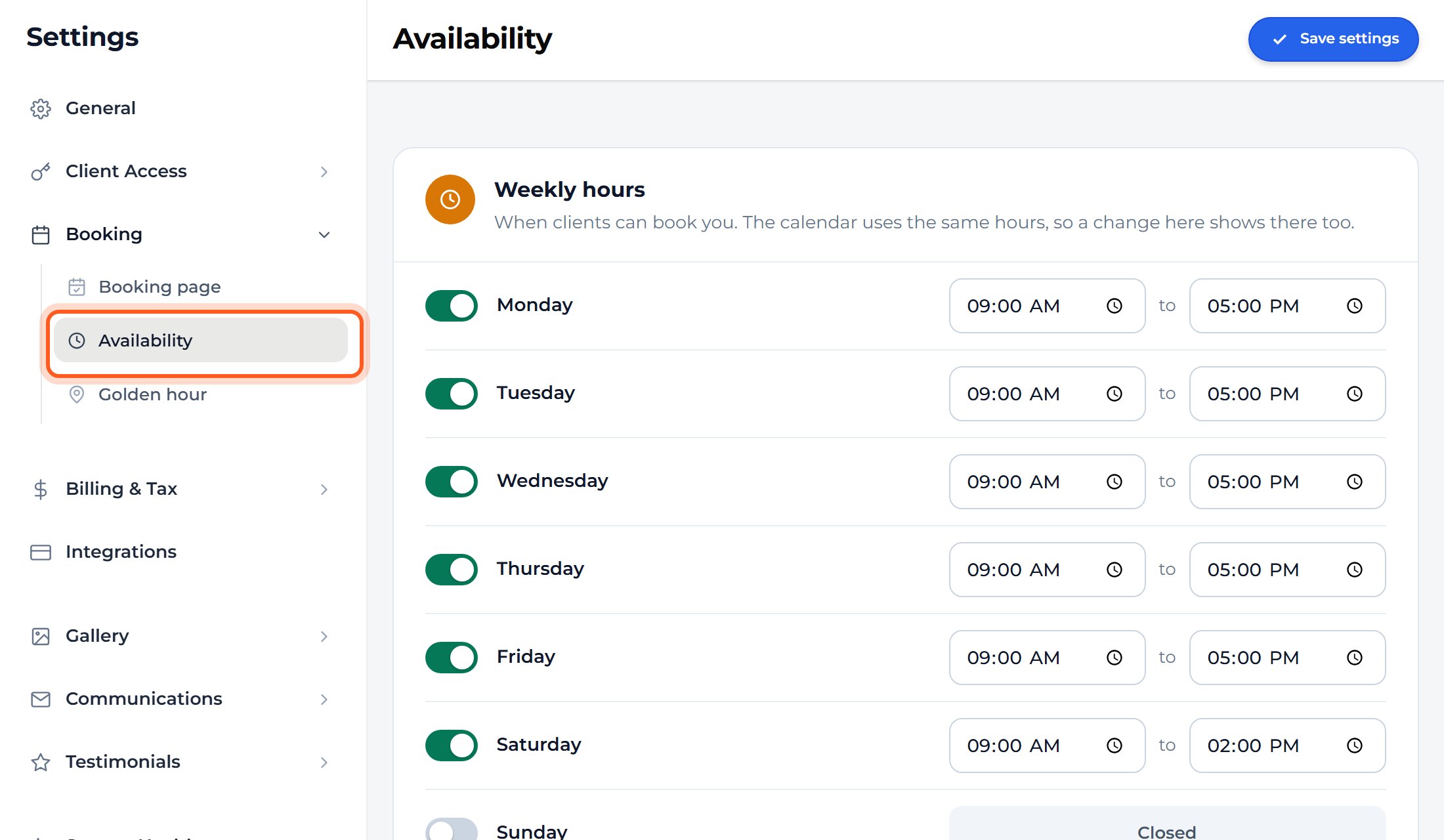
Task: Click the Billing & Tax dollar icon
Action: (x=41, y=489)
